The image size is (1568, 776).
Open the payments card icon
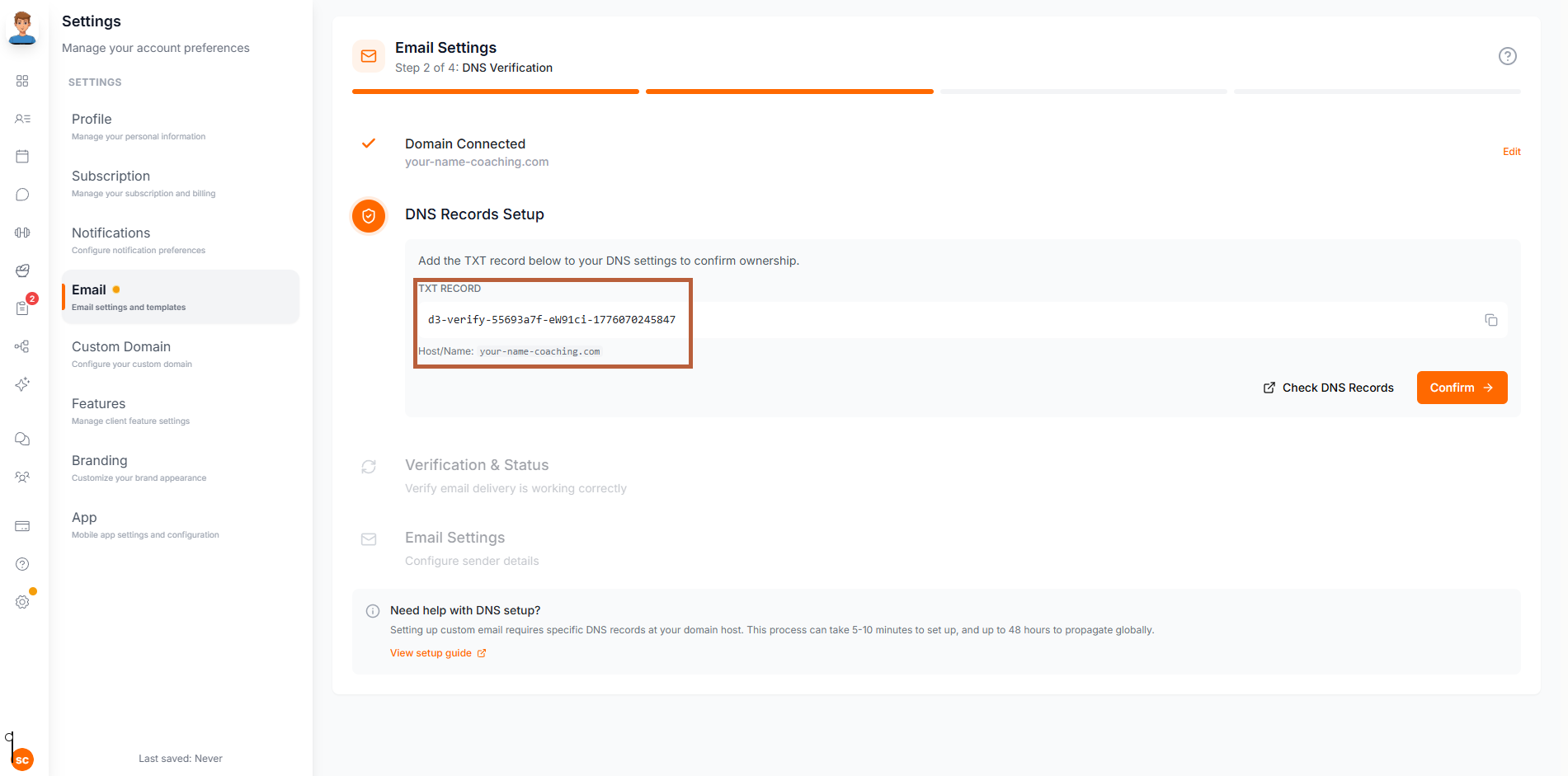[x=22, y=526]
